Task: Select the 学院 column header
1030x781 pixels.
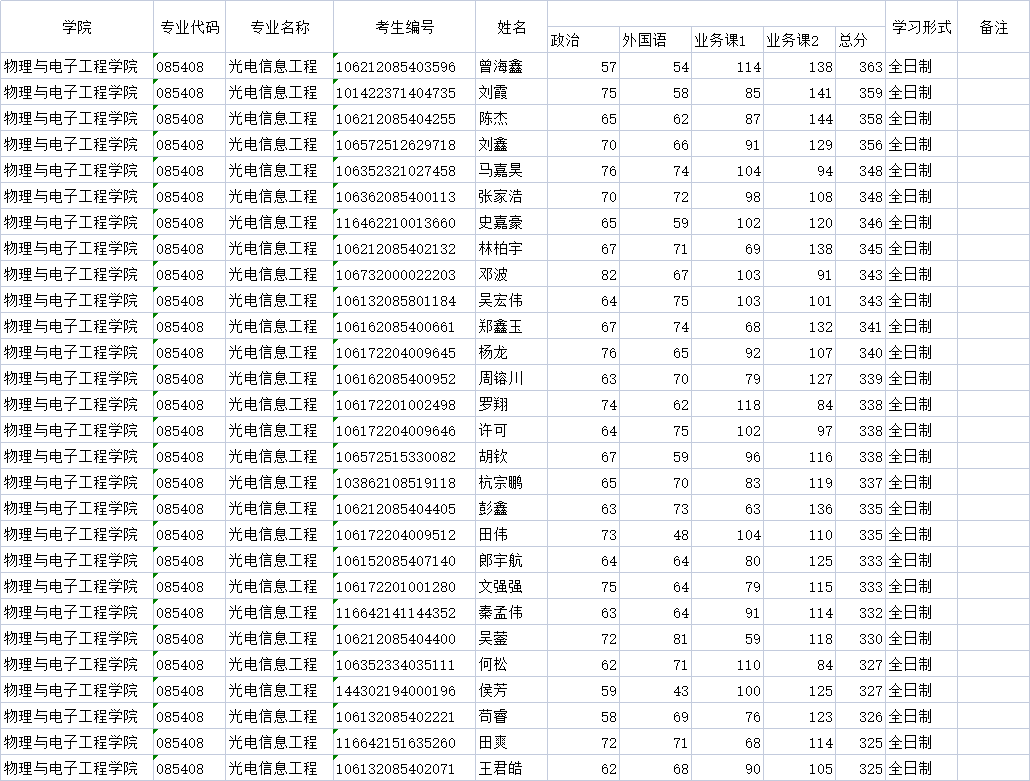Action: point(77,27)
